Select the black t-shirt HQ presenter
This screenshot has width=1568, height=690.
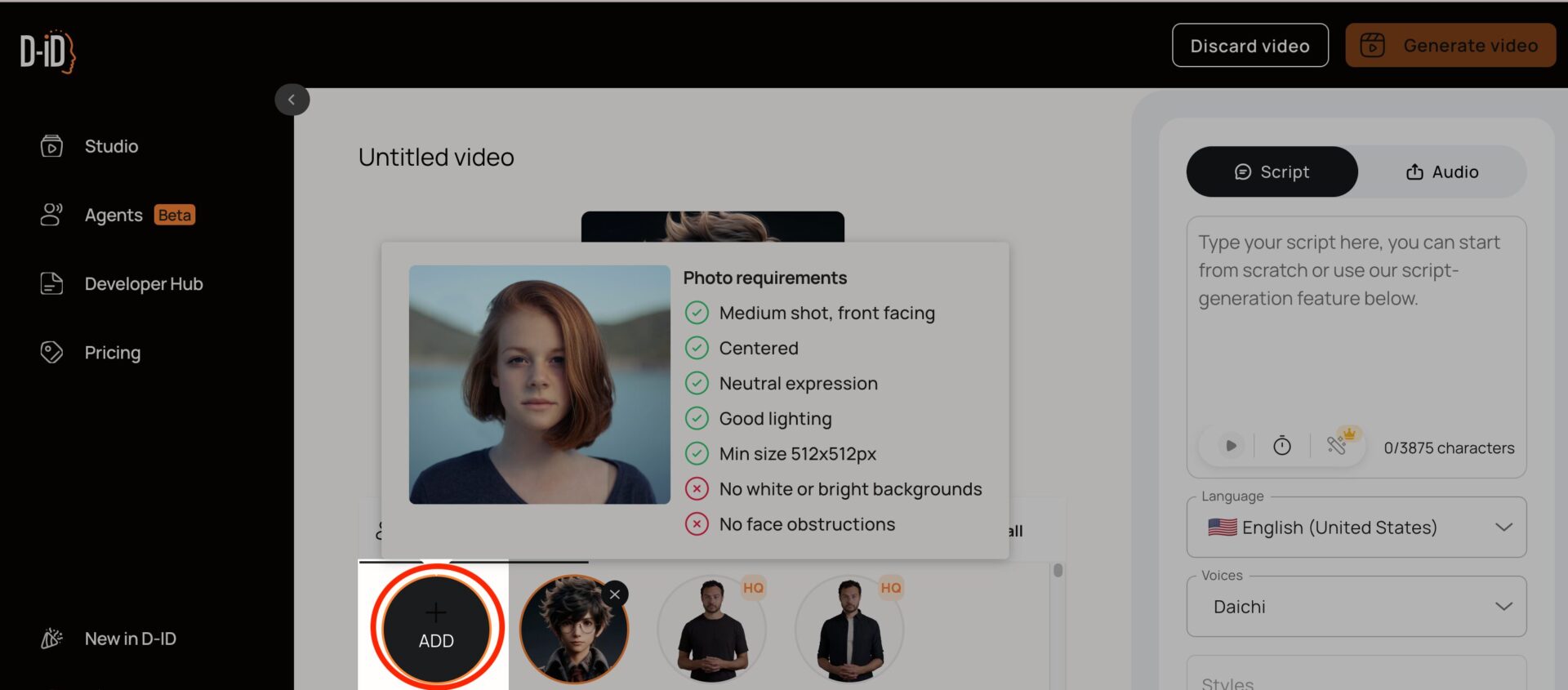[x=711, y=630]
